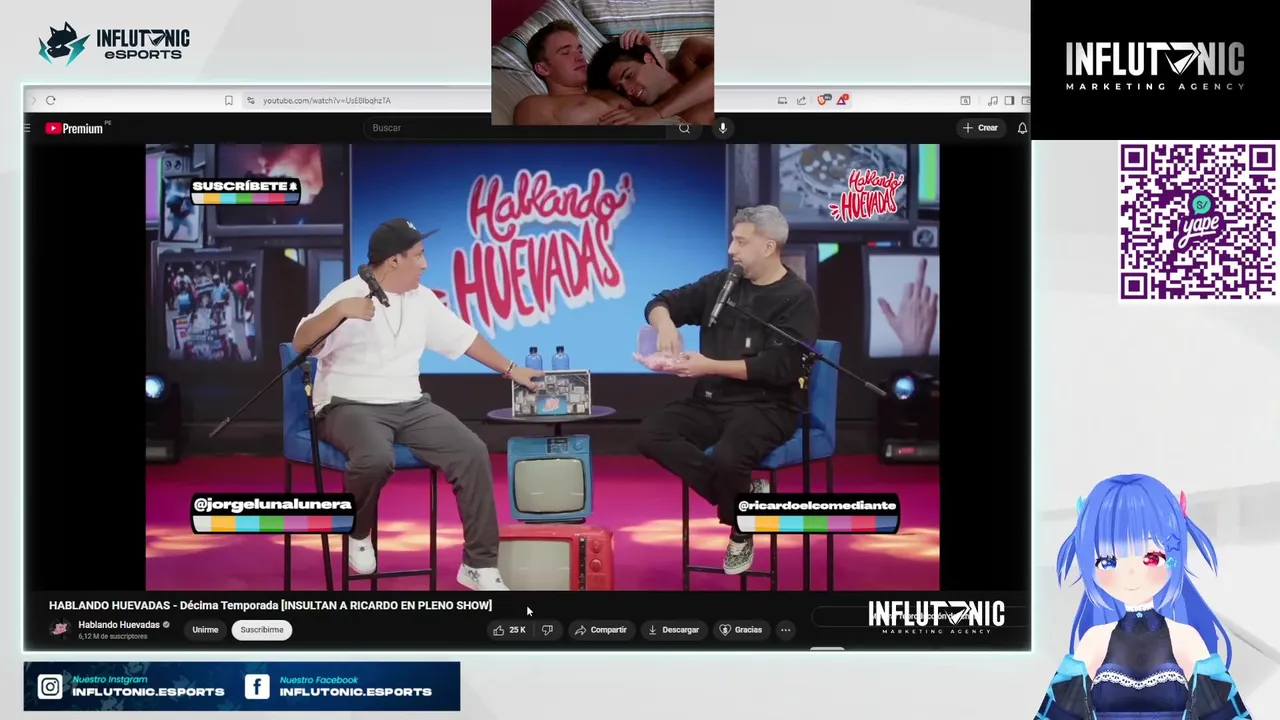This screenshot has width=1280, height=720.
Task: Click the video title HABLANDO HUEVADAS text
Action: (270, 605)
